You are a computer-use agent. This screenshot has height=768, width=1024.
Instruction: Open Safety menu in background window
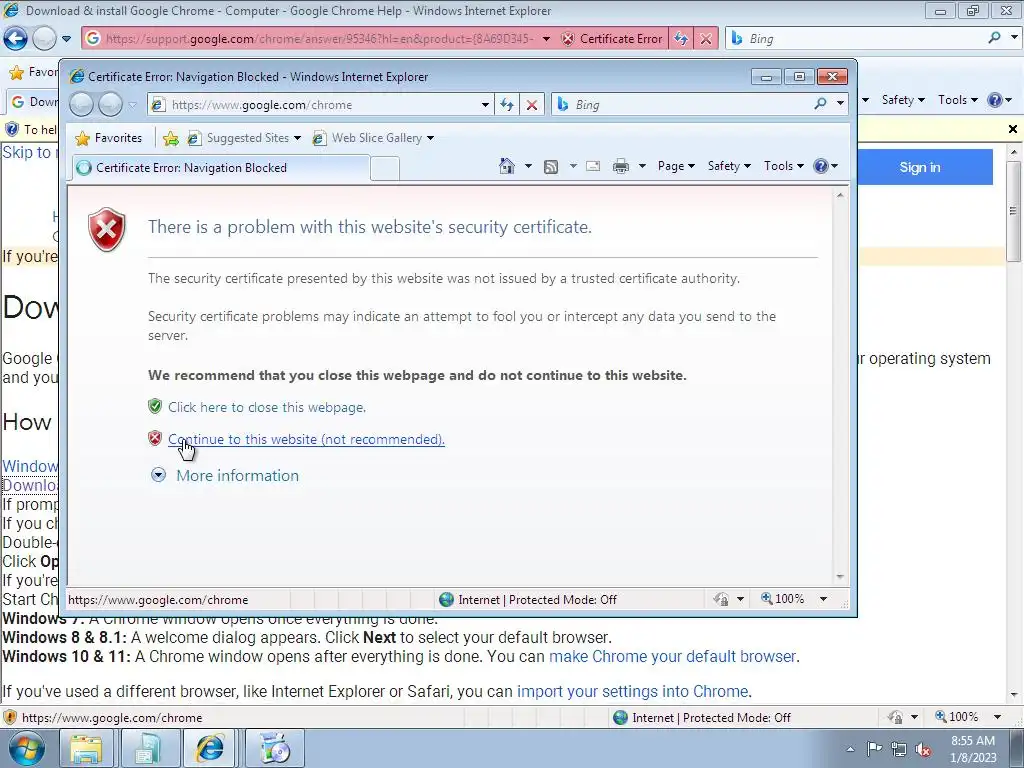[x=903, y=100]
